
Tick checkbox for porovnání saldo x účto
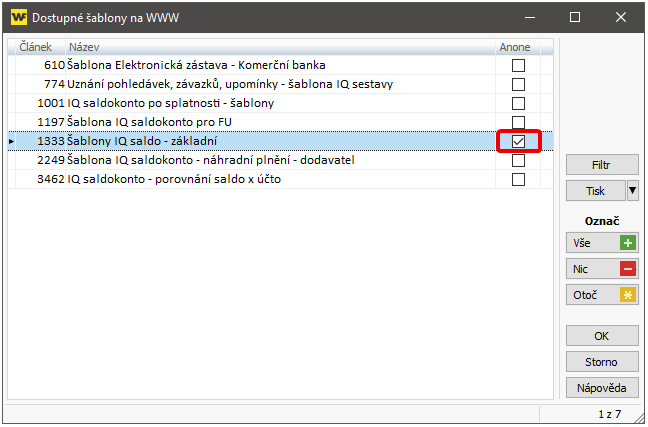pos(518,179)
